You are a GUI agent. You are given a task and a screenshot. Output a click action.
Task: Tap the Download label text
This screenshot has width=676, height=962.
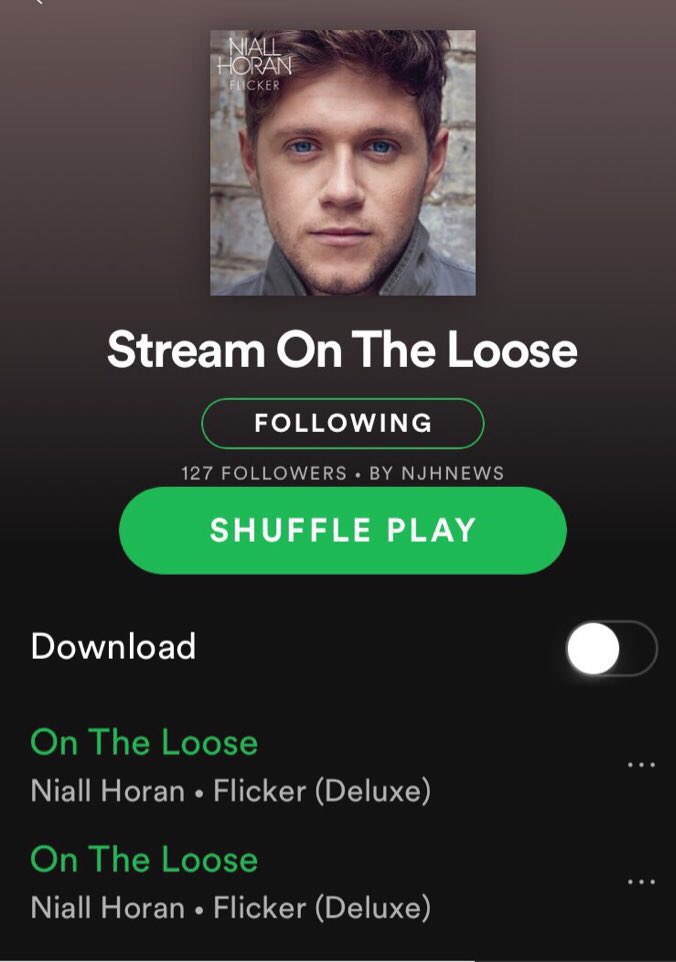click(x=113, y=647)
